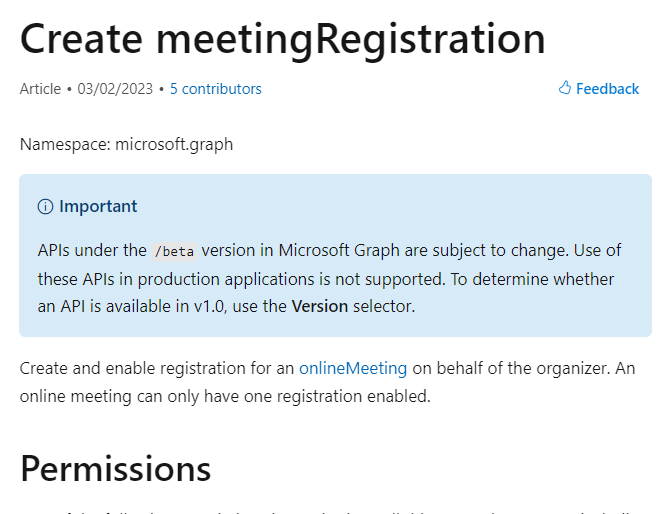Click the info icon beside Important
The height and width of the screenshot is (514, 671).
point(45,207)
